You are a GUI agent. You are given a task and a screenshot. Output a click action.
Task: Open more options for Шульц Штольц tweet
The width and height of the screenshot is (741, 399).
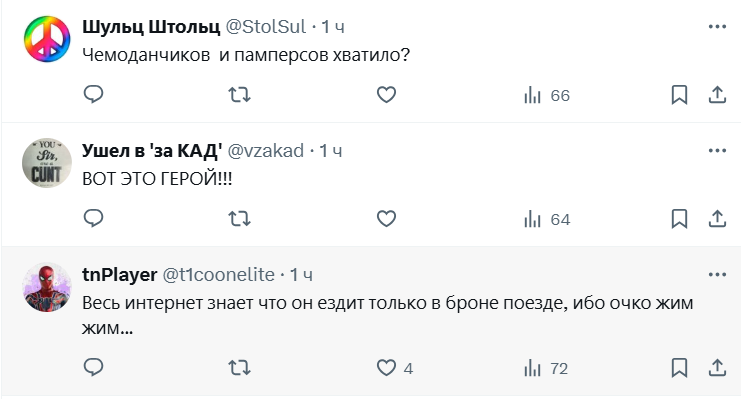717,26
